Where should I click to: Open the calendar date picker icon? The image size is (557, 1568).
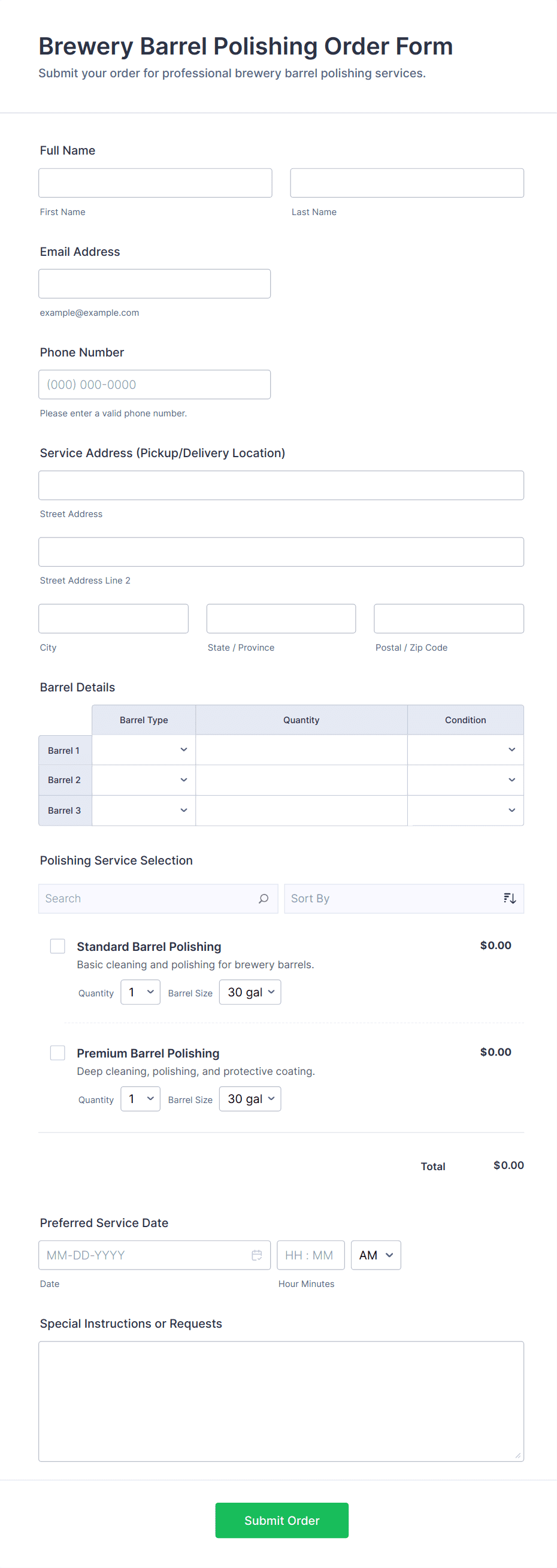(x=257, y=1255)
